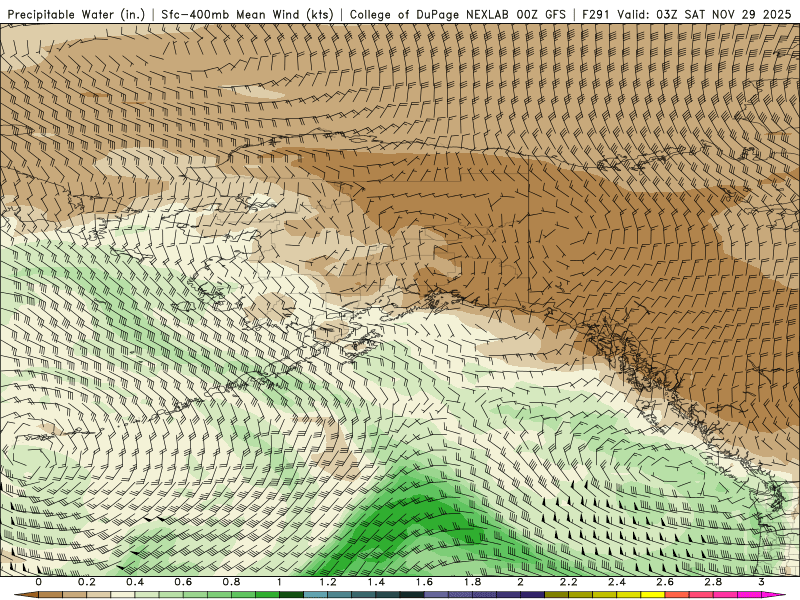
Task: Click the '2.4' label on the color scale
Action: pos(617,582)
